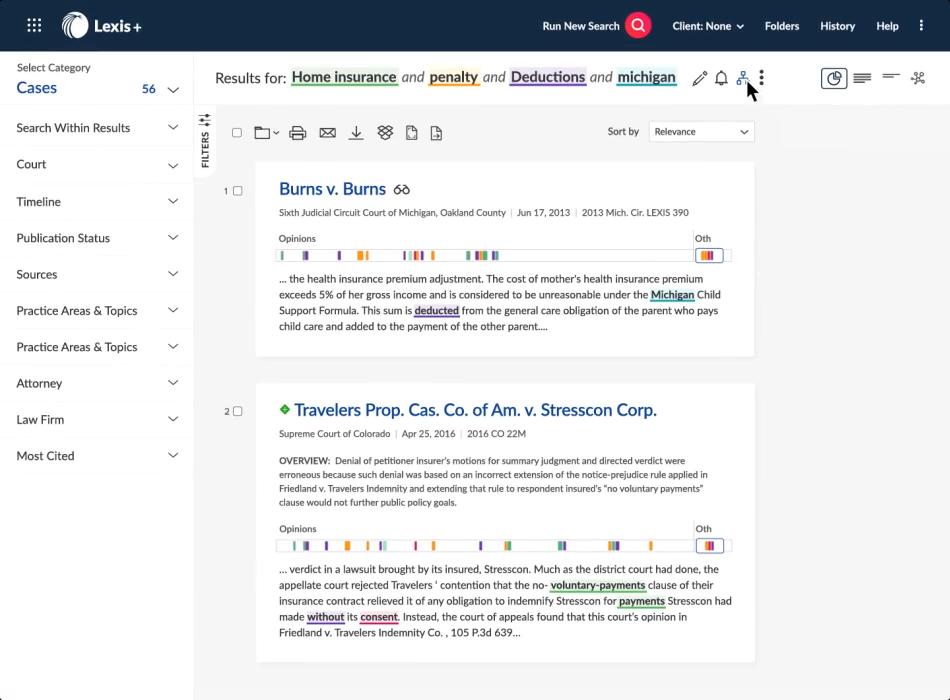This screenshot has height=700, width=950.
Task: Open more options beside search terms
Action: click(762, 78)
